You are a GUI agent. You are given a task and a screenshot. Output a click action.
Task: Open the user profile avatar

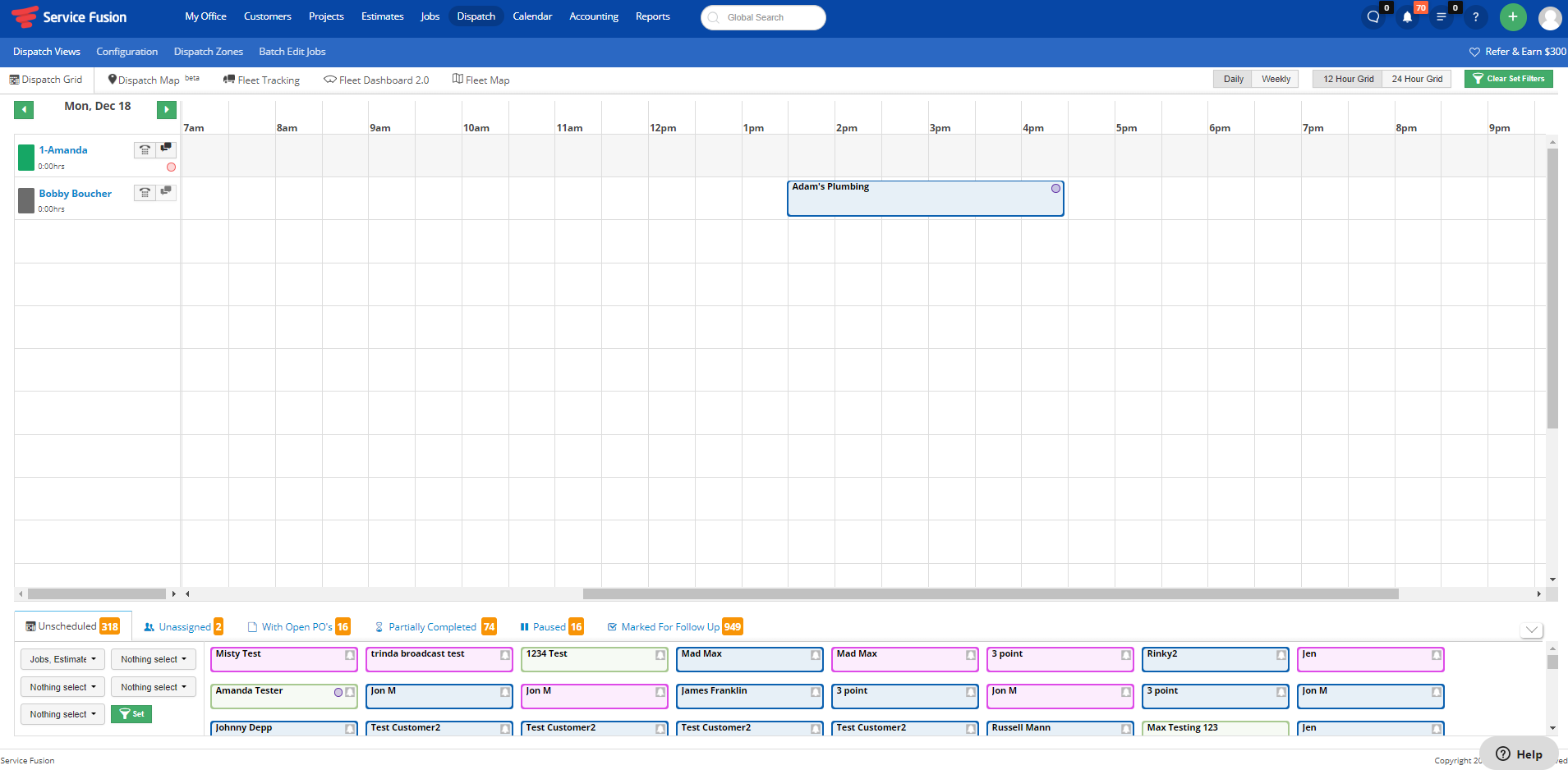point(1550,17)
